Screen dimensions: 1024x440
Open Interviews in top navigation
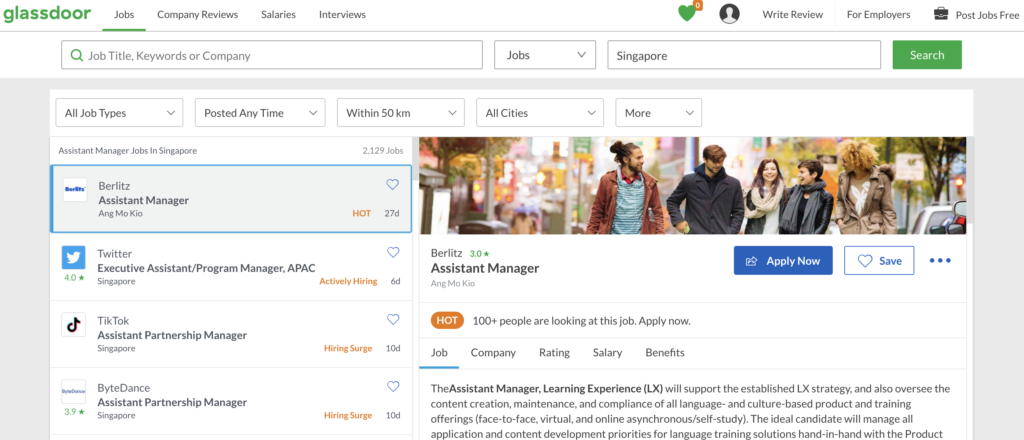342,14
